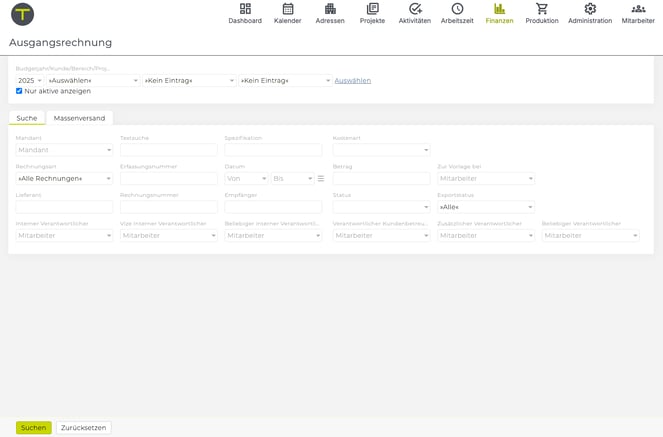Open the Arbeitszeit clock icon
This screenshot has height=437, width=663.
tap(457, 9)
